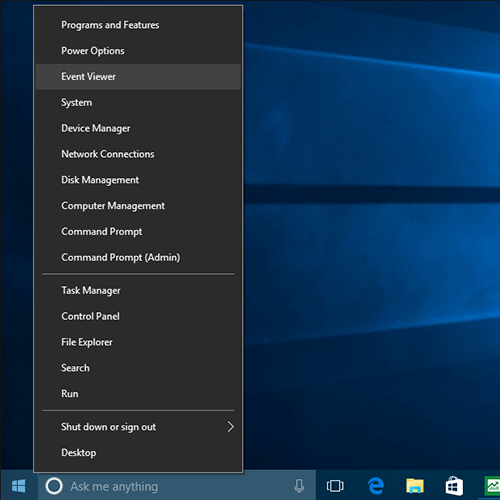Open Disk Management
This screenshot has height=500, width=500.
tap(138, 180)
